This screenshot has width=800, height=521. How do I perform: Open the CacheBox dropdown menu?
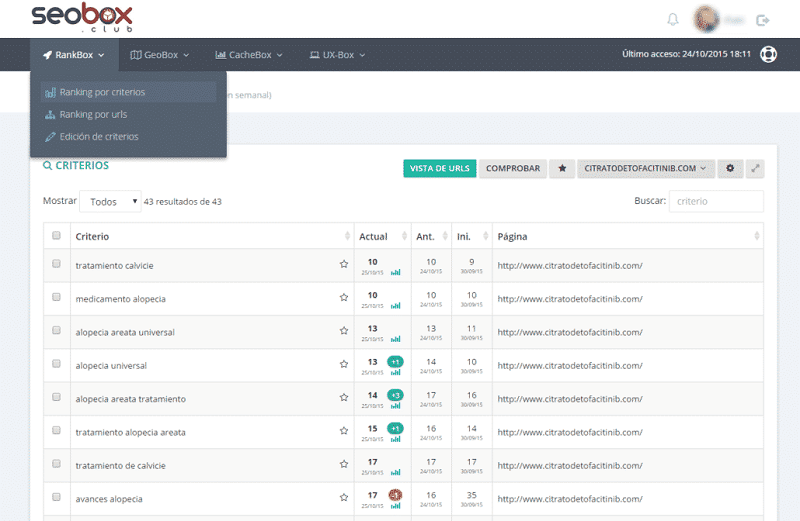(x=249, y=55)
